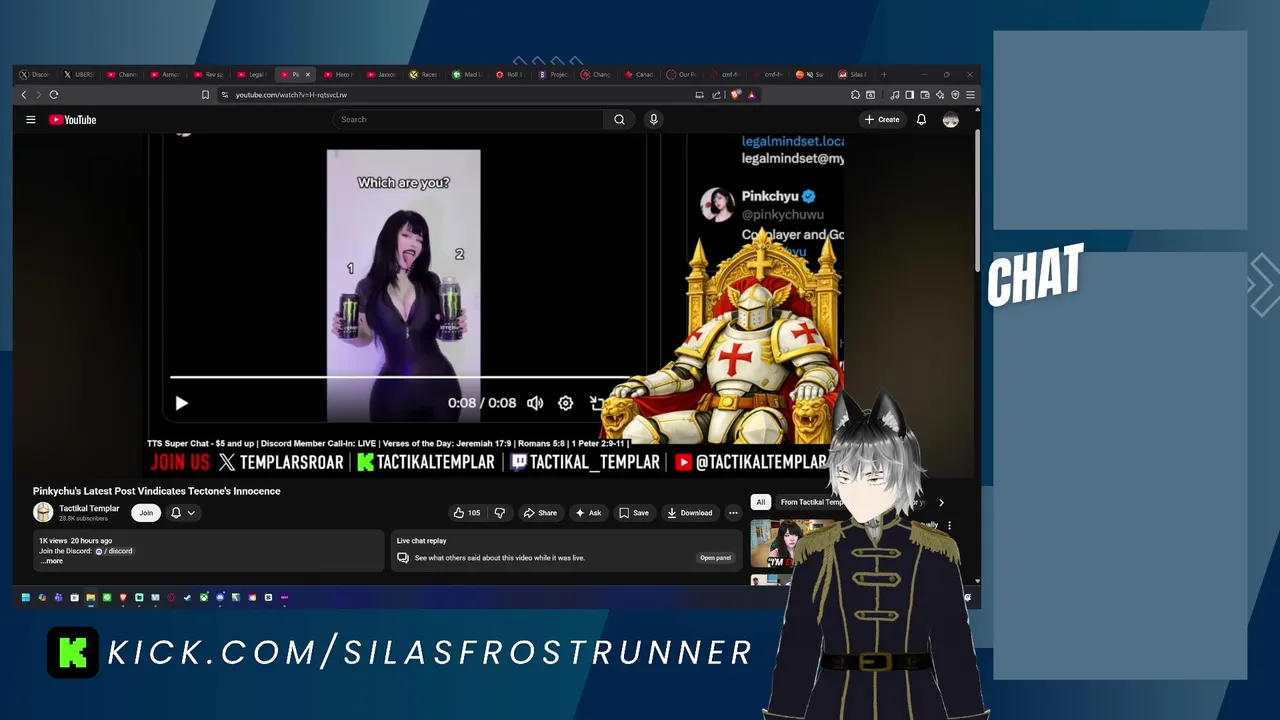Click the Tactikal Templar channel avatar
This screenshot has height=720, width=1280.
pyautogui.click(x=43, y=513)
